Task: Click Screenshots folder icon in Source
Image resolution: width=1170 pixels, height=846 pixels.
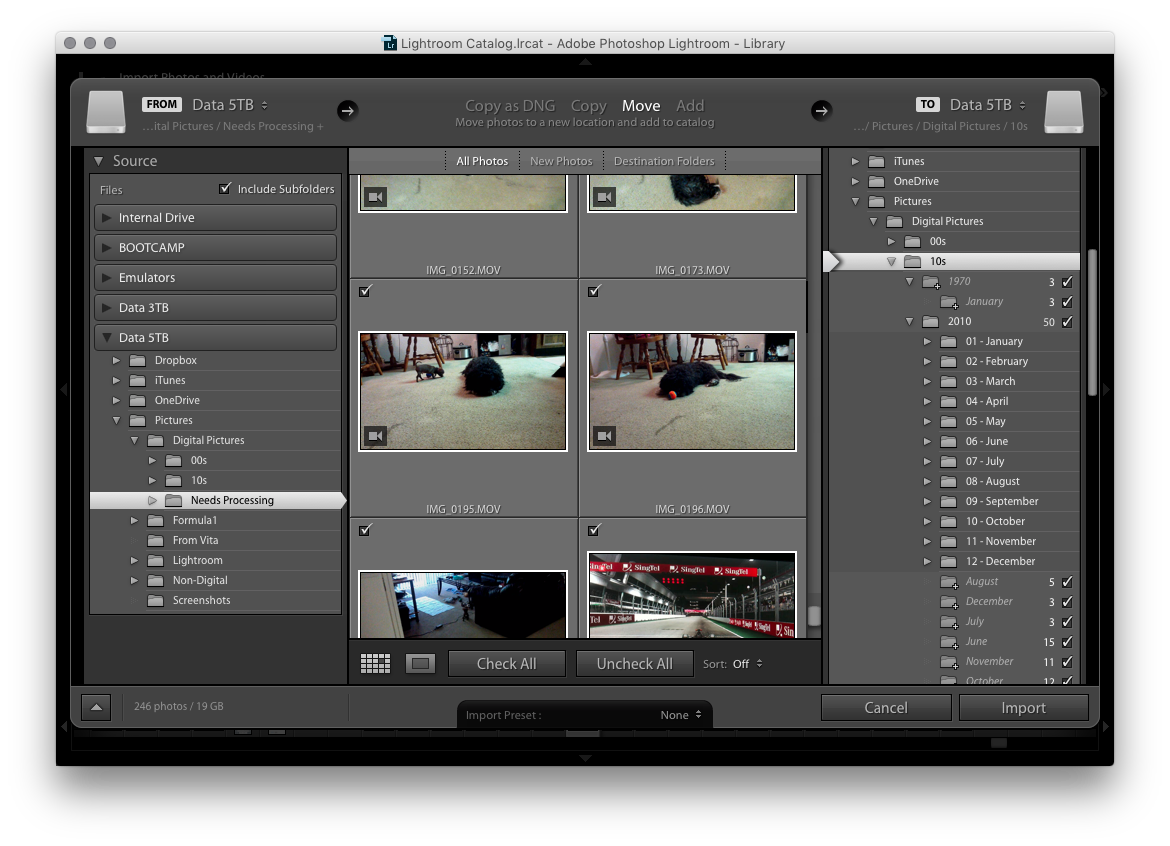Action: click(x=155, y=601)
